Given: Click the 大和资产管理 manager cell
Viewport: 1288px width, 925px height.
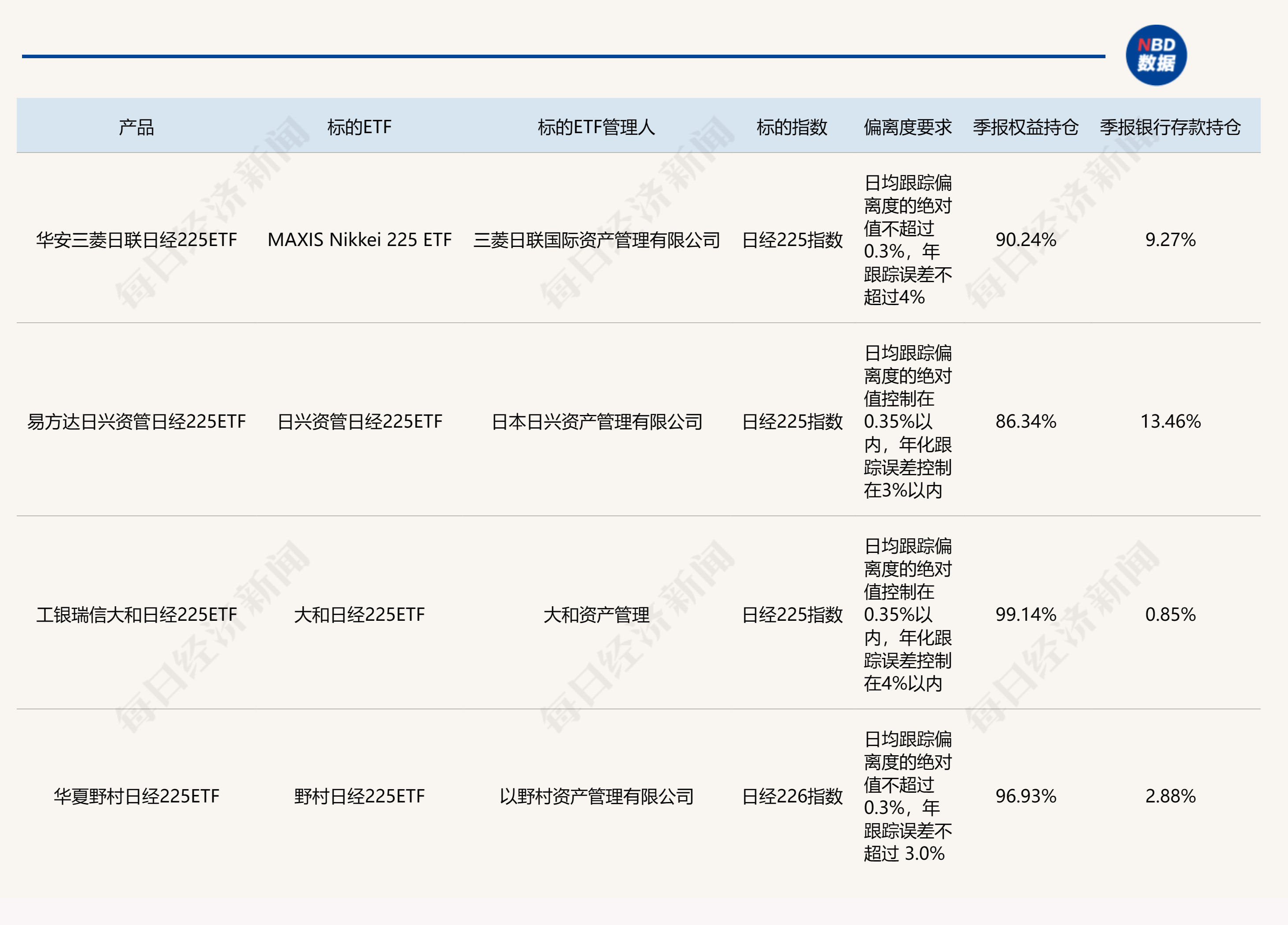Looking at the screenshot, I should click(x=596, y=615).
